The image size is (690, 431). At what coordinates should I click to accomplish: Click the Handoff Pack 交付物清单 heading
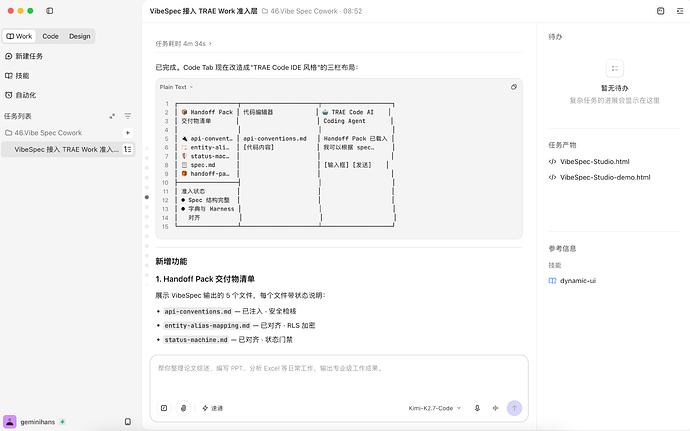[205, 279]
